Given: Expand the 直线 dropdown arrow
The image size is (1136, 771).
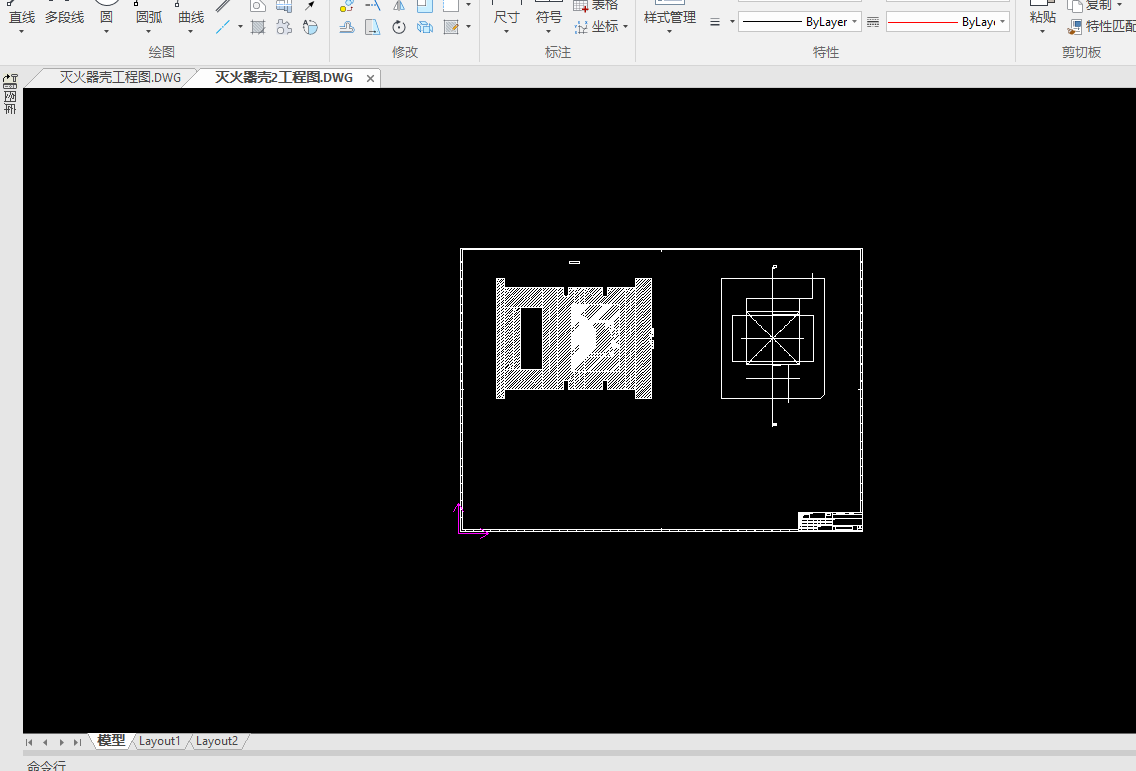Looking at the screenshot, I should pos(21,32).
